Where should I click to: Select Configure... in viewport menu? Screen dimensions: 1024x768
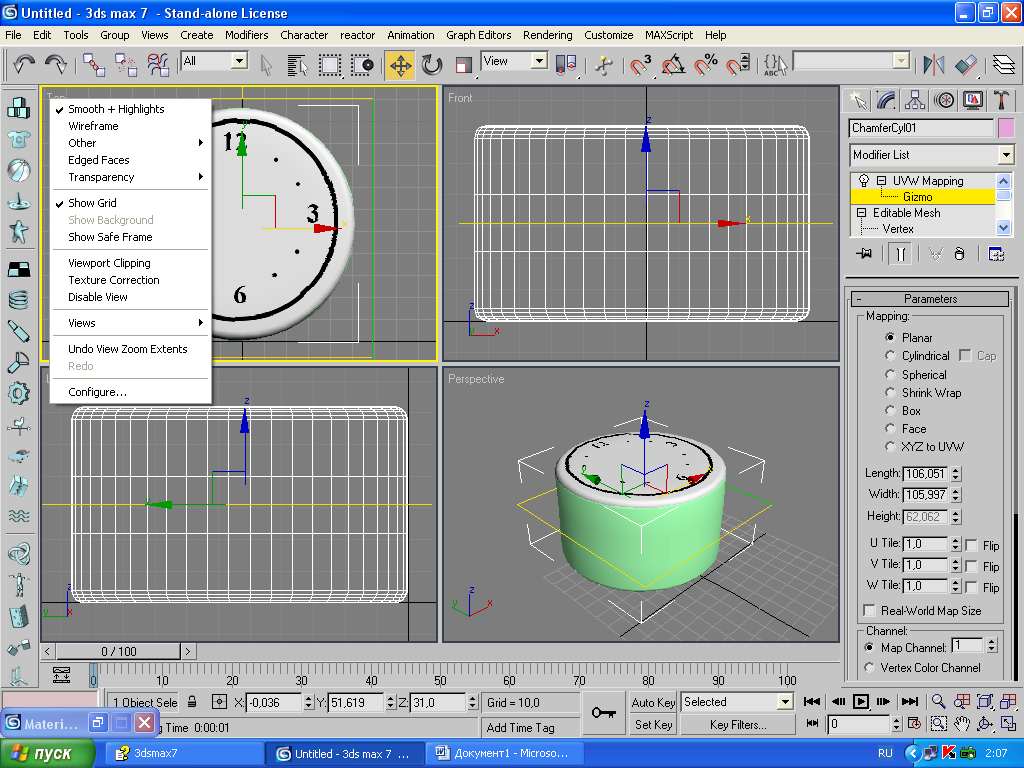click(97, 392)
